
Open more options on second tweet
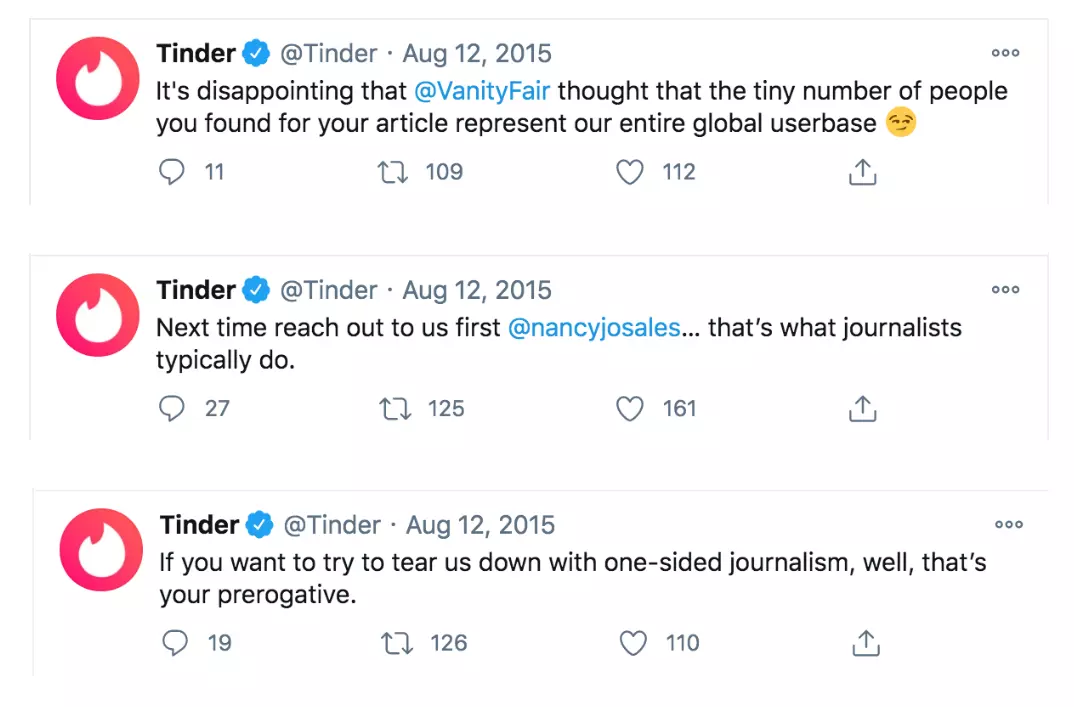[x=1006, y=290]
